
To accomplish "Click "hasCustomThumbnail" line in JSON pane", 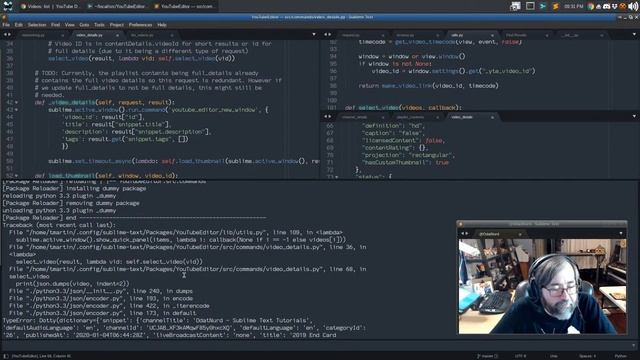I will click(405, 162).
